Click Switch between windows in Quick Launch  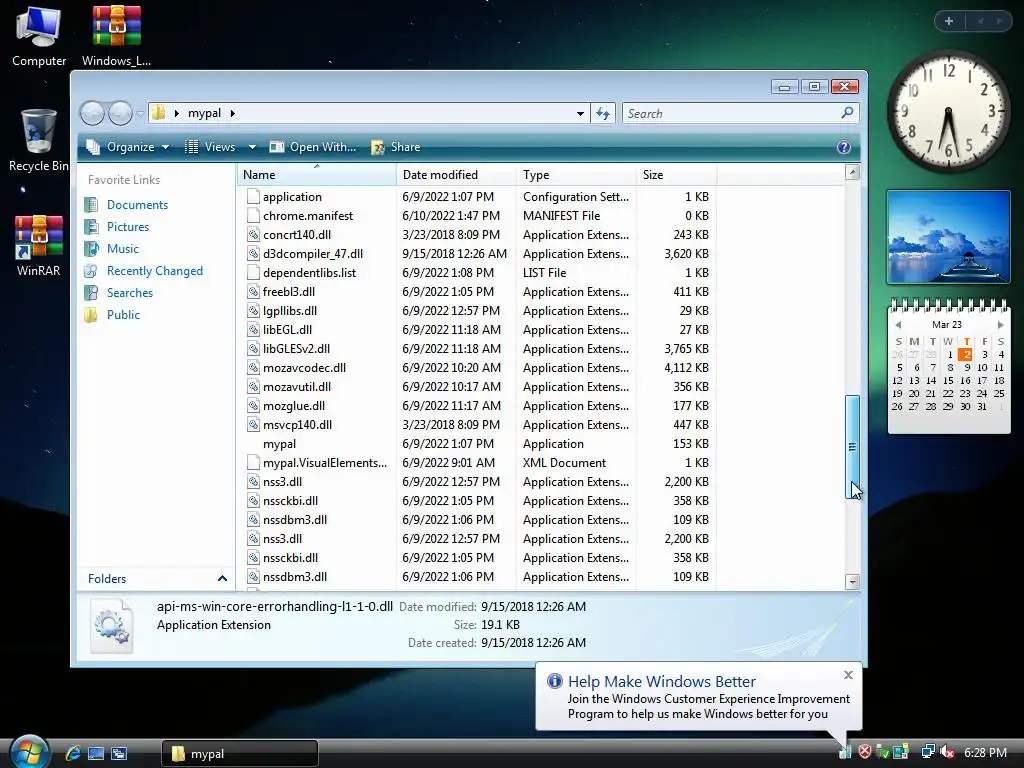(119, 753)
